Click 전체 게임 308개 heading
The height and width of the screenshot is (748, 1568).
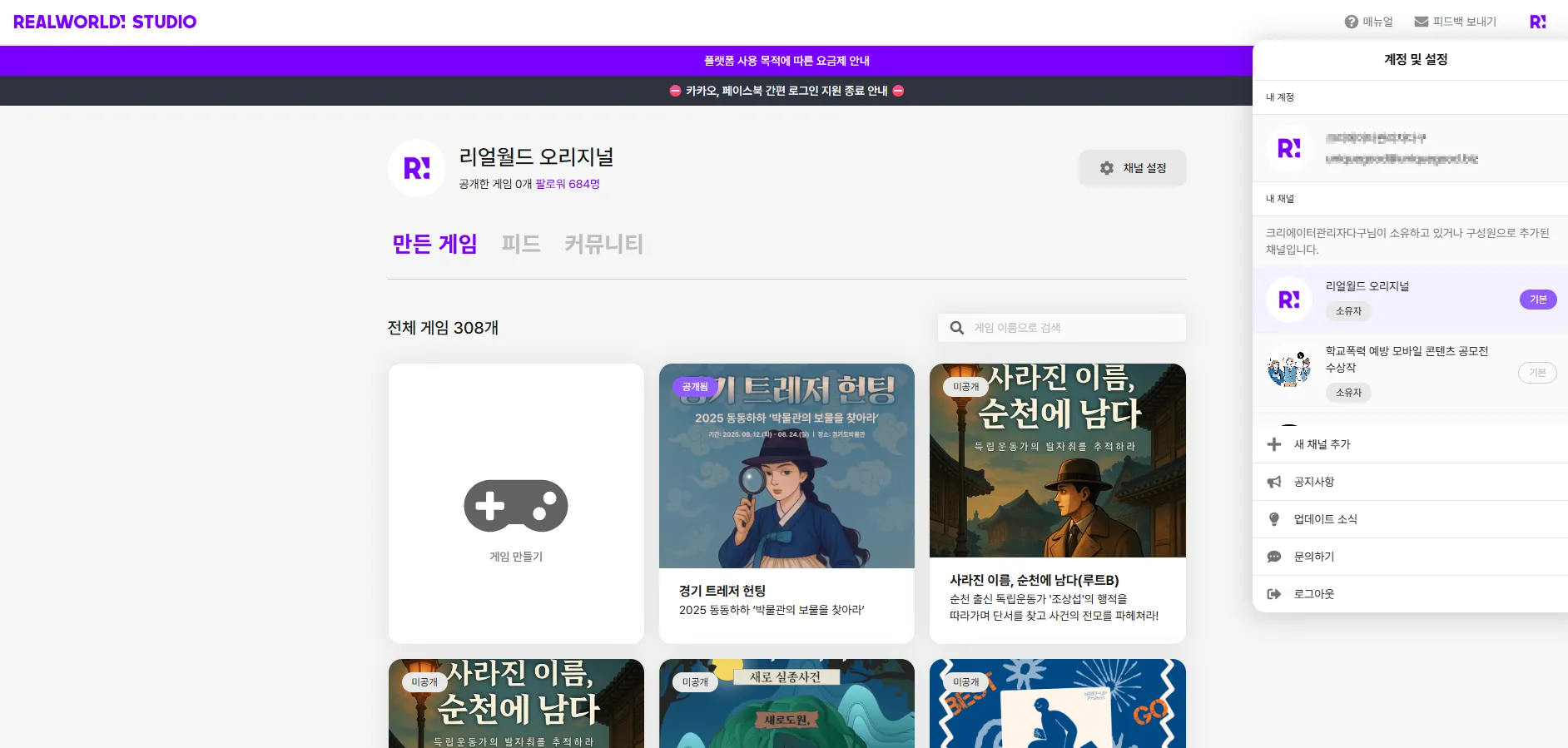pos(443,328)
